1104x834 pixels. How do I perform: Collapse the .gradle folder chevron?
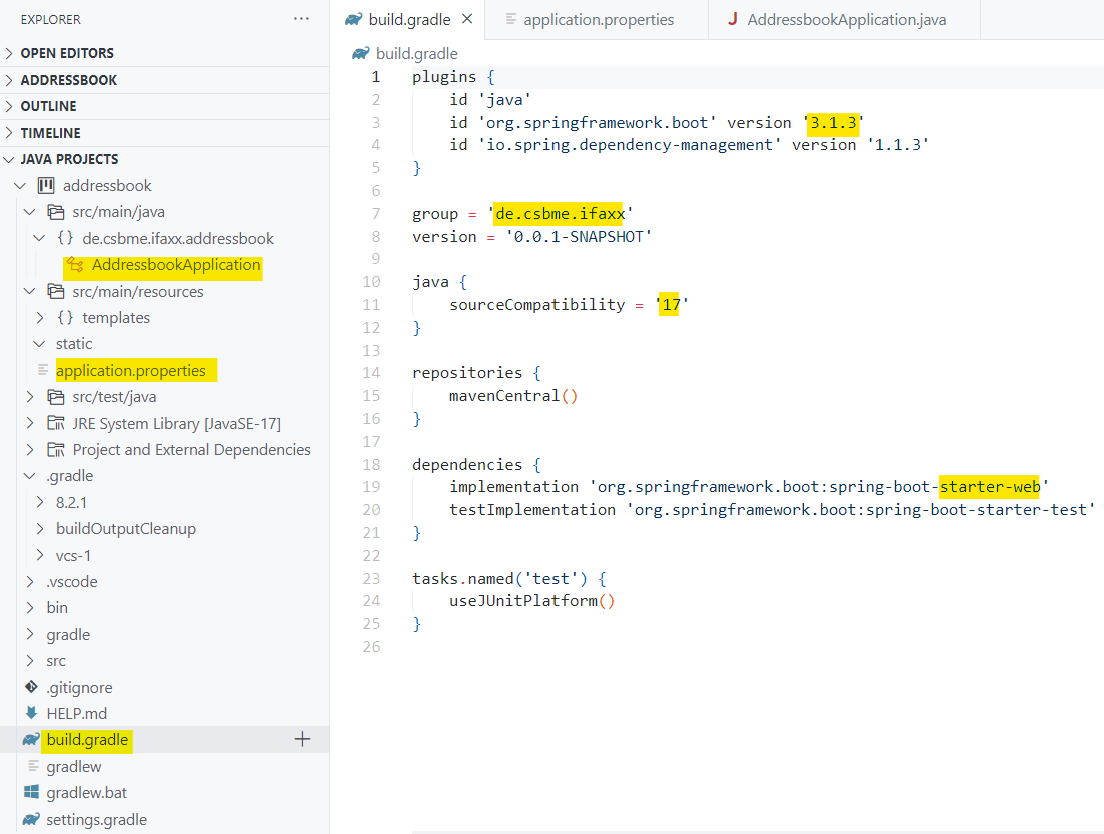pos(30,476)
